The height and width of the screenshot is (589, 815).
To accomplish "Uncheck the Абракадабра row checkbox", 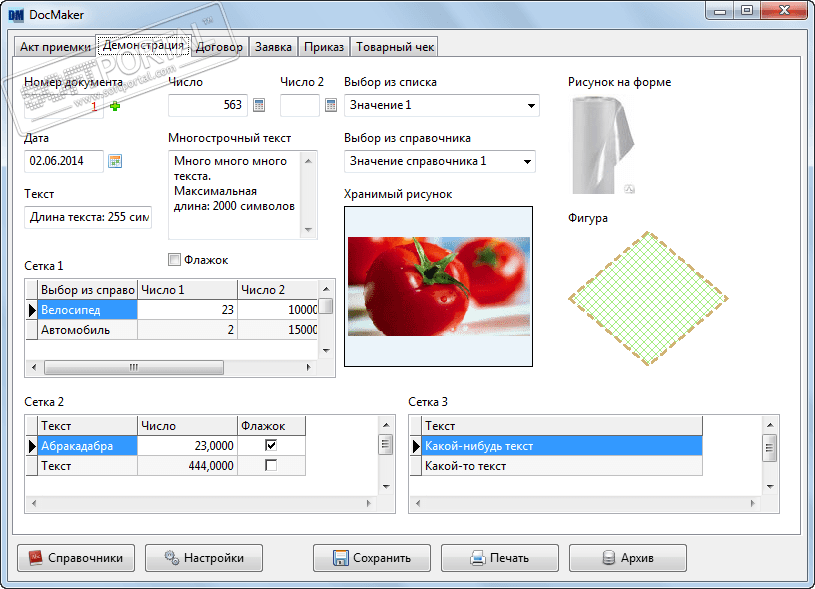I will click(x=271, y=445).
